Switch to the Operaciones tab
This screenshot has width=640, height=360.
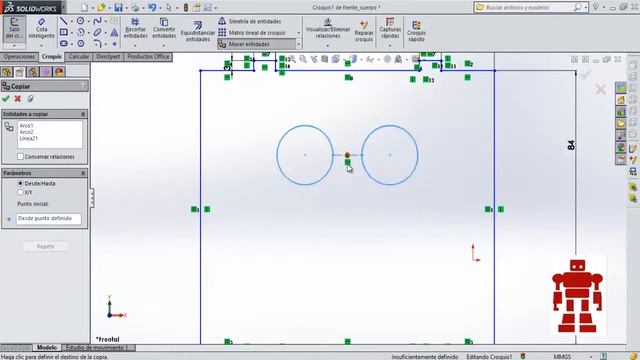click(19, 57)
